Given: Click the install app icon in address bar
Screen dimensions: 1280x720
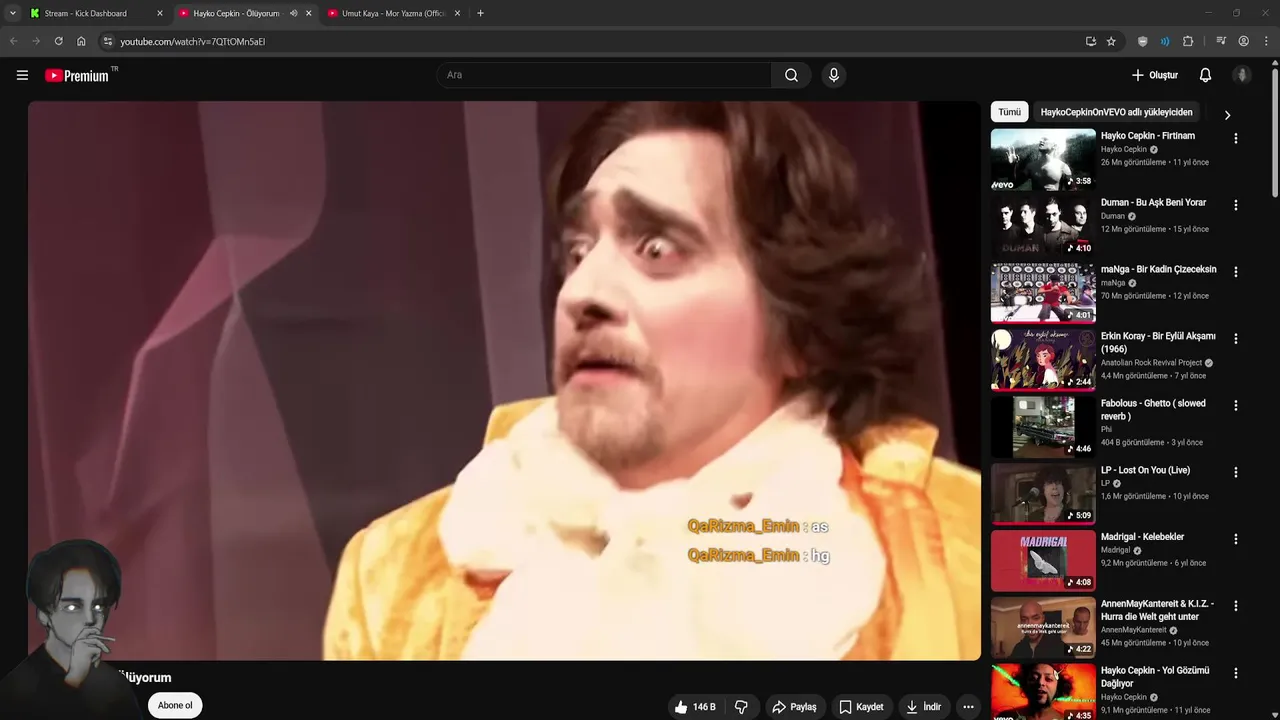Looking at the screenshot, I should point(1091,41).
